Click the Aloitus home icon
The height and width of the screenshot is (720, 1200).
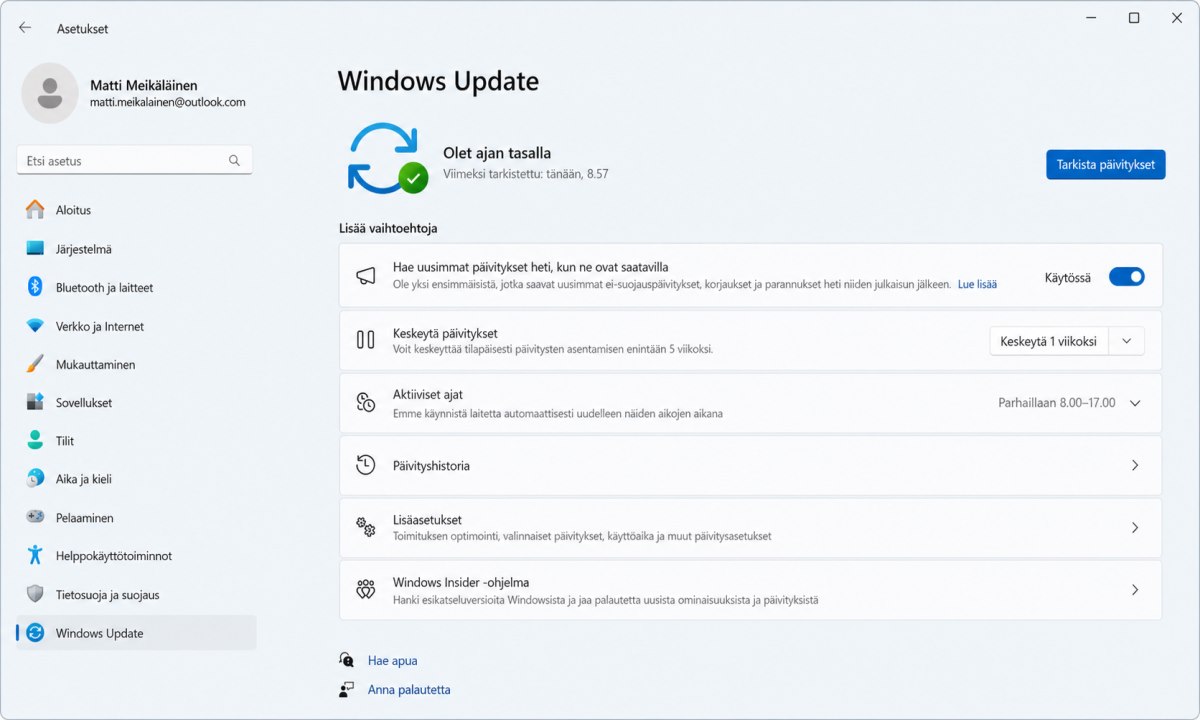pos(35,210)
